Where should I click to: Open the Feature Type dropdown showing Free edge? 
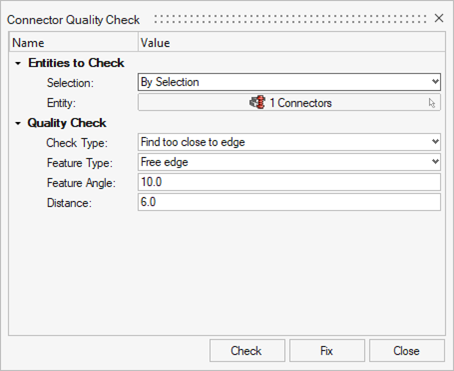click(289, 162)
